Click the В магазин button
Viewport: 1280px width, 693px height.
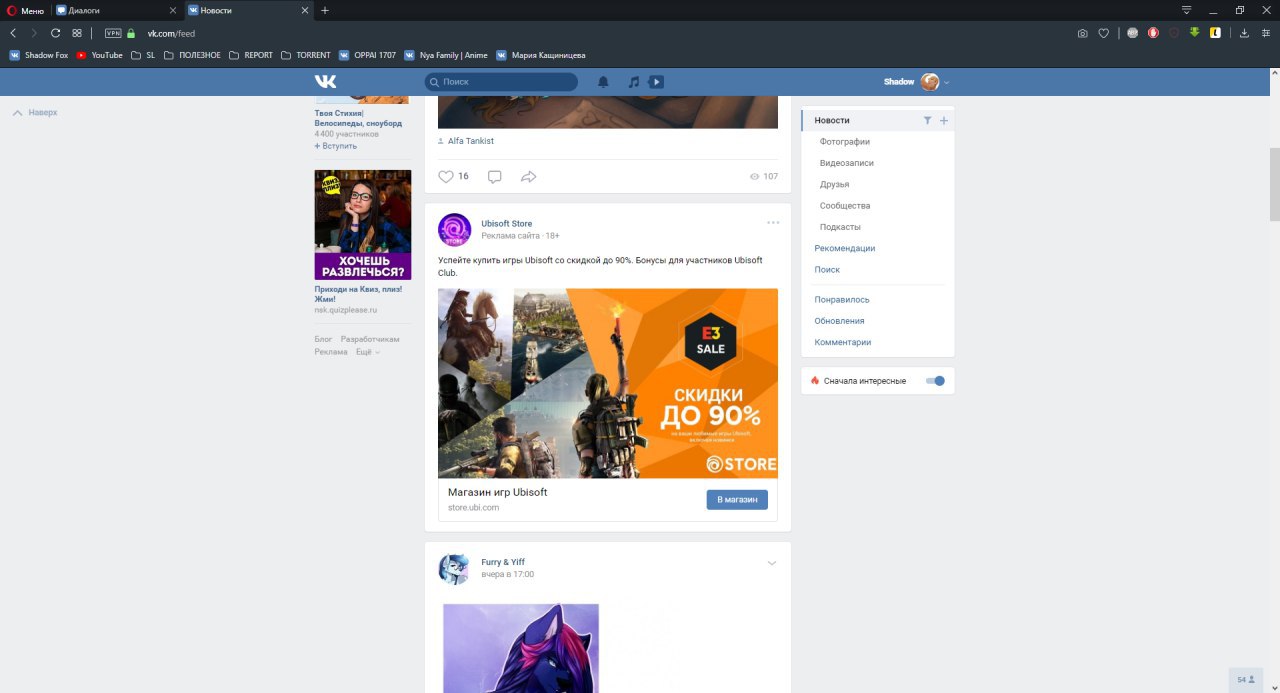(737, 499)
